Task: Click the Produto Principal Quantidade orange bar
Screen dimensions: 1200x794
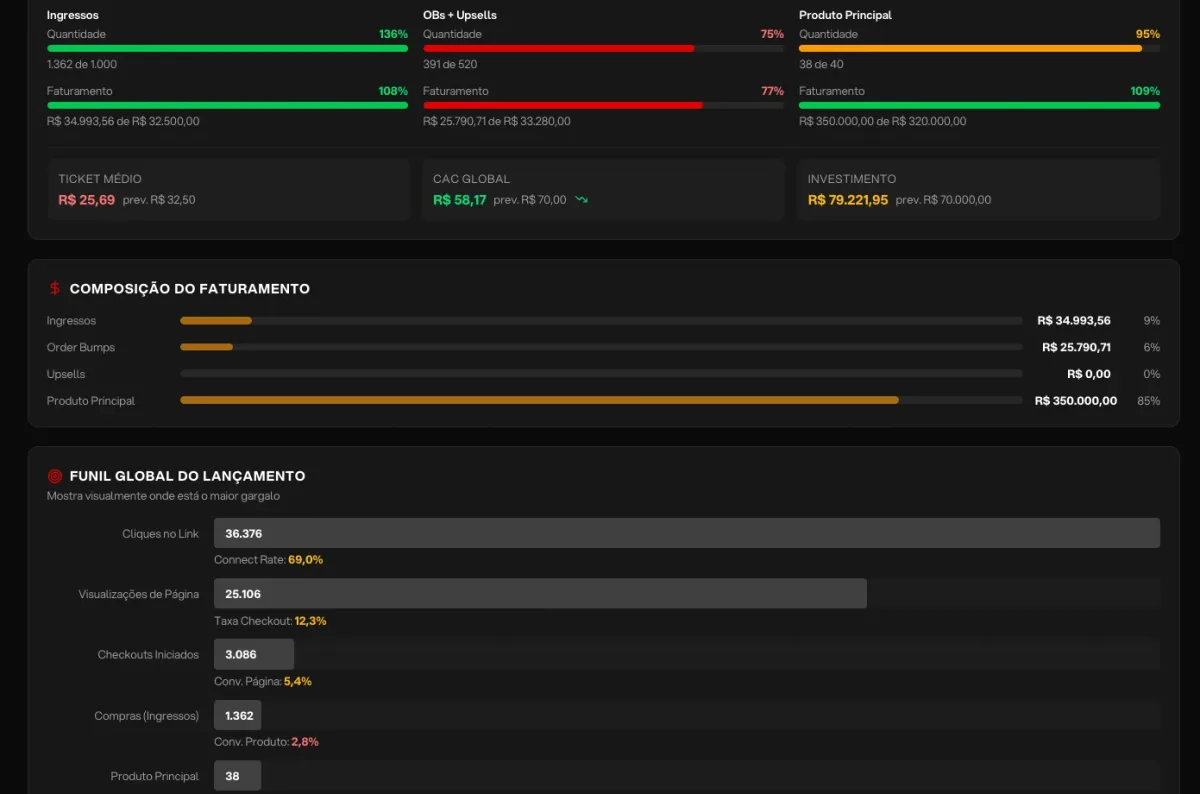Action: 980,48
